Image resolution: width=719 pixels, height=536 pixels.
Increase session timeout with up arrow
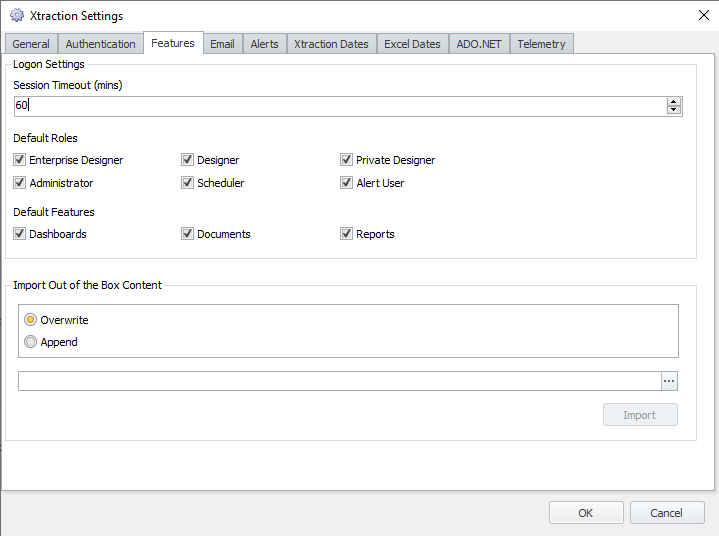point(673,101)
